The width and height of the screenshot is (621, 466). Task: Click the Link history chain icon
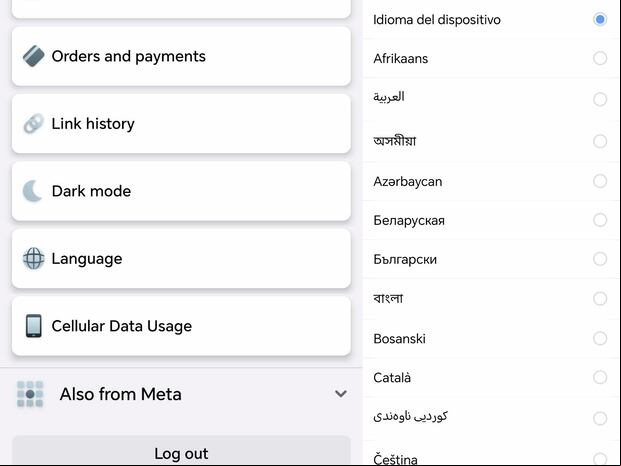[x=34, y=124]
